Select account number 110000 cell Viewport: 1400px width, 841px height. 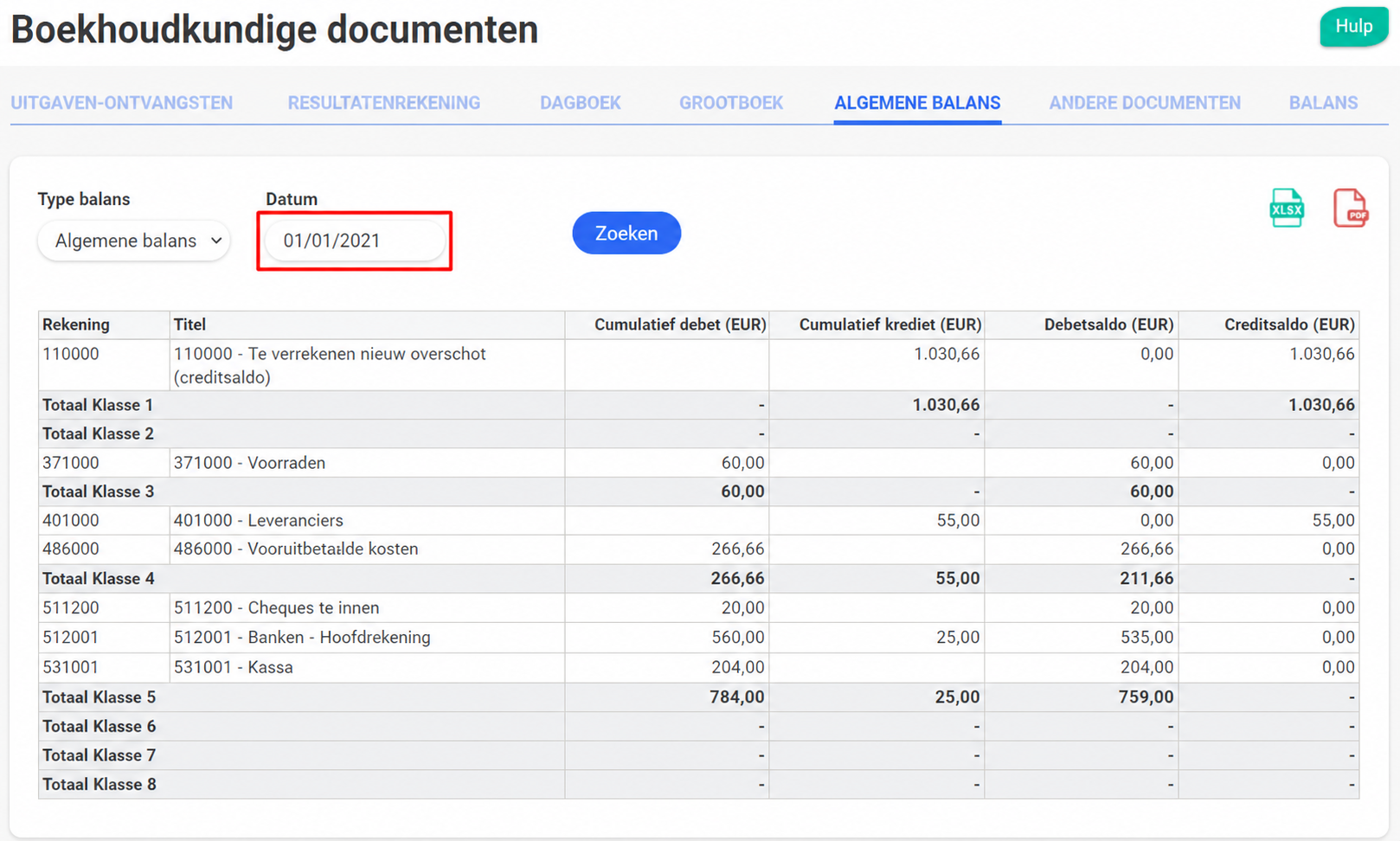tap(104, 364)
